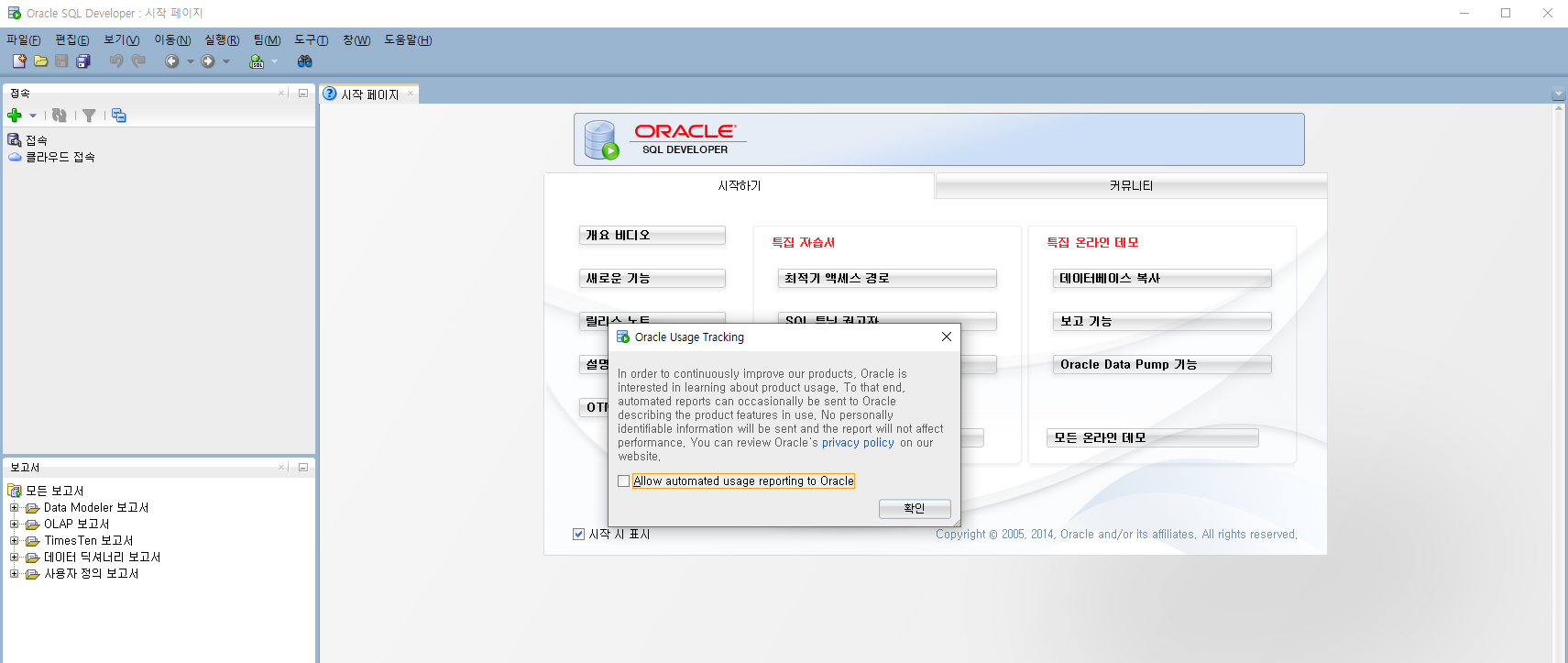Open the 보기(V) menu
Image resolution: width=1568 pixels, height=663 pixels.
(x=122, y=39)
